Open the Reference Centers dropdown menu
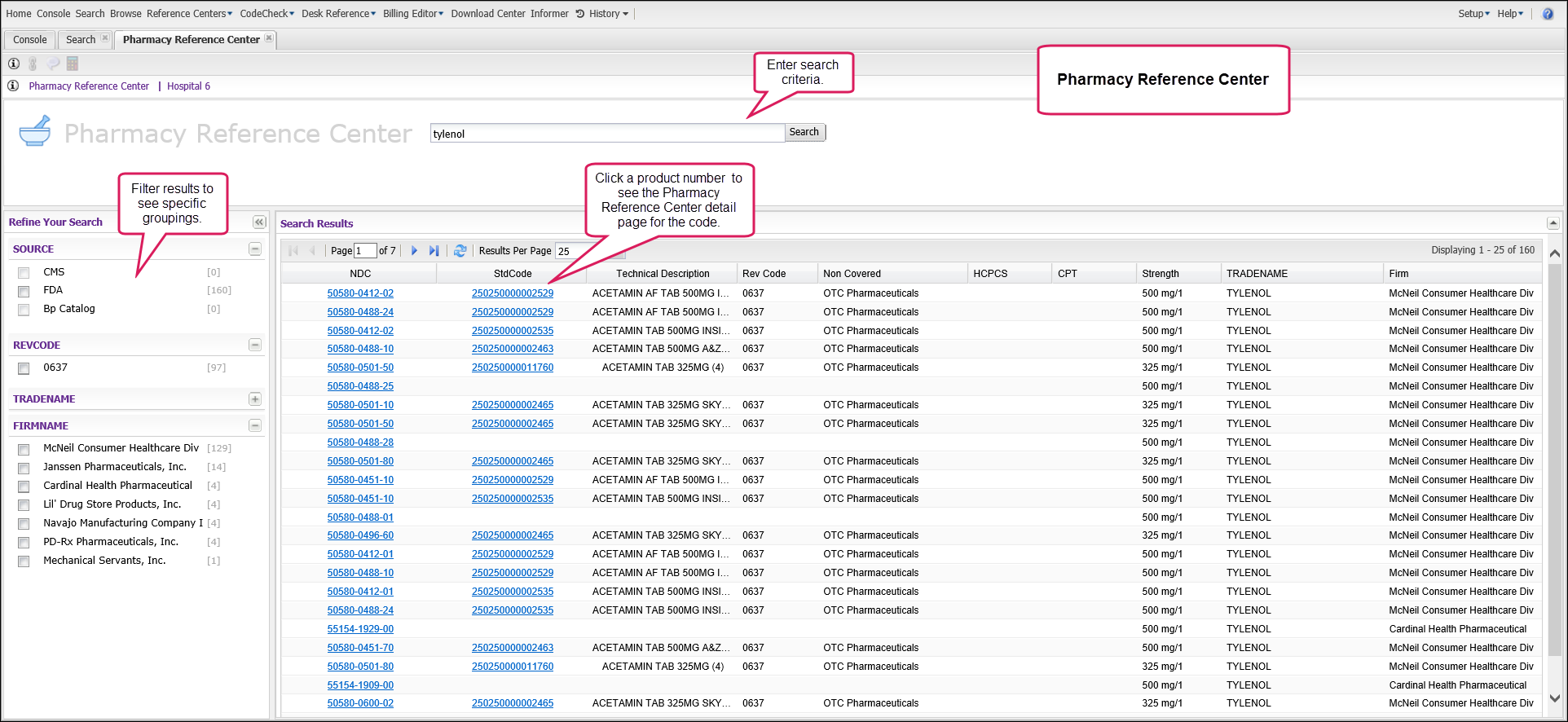The width and height of the screenshot is (1568, 722). (189, 14)
